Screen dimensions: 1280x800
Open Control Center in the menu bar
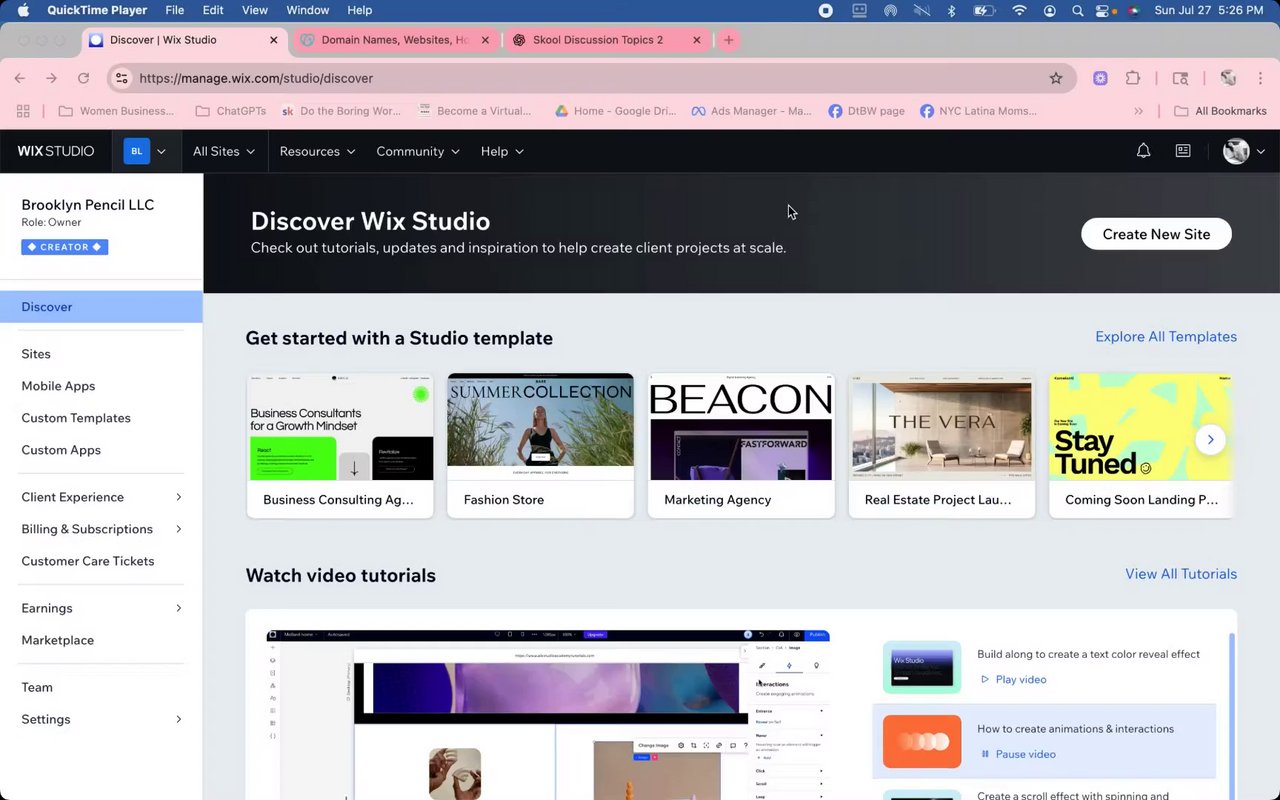click(1104, 10)
